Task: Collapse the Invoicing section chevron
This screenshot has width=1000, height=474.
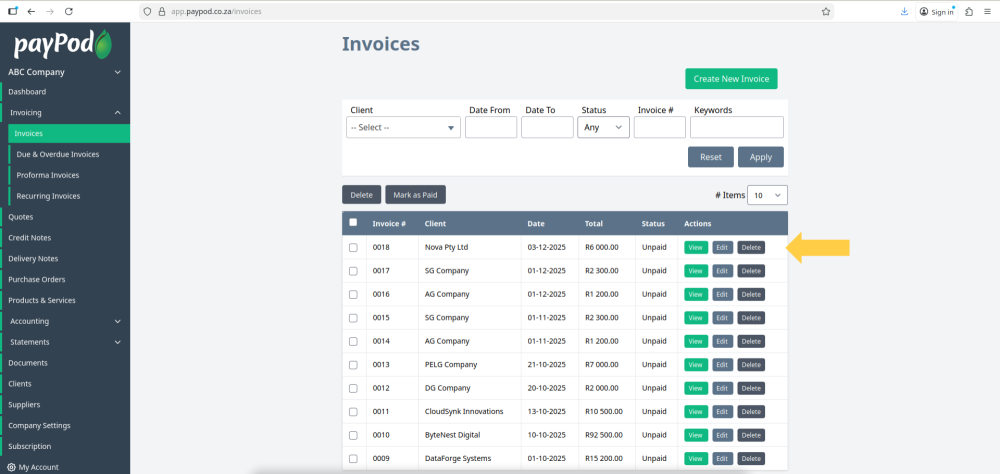Action: pyautogui.click(x=117, y=112)
